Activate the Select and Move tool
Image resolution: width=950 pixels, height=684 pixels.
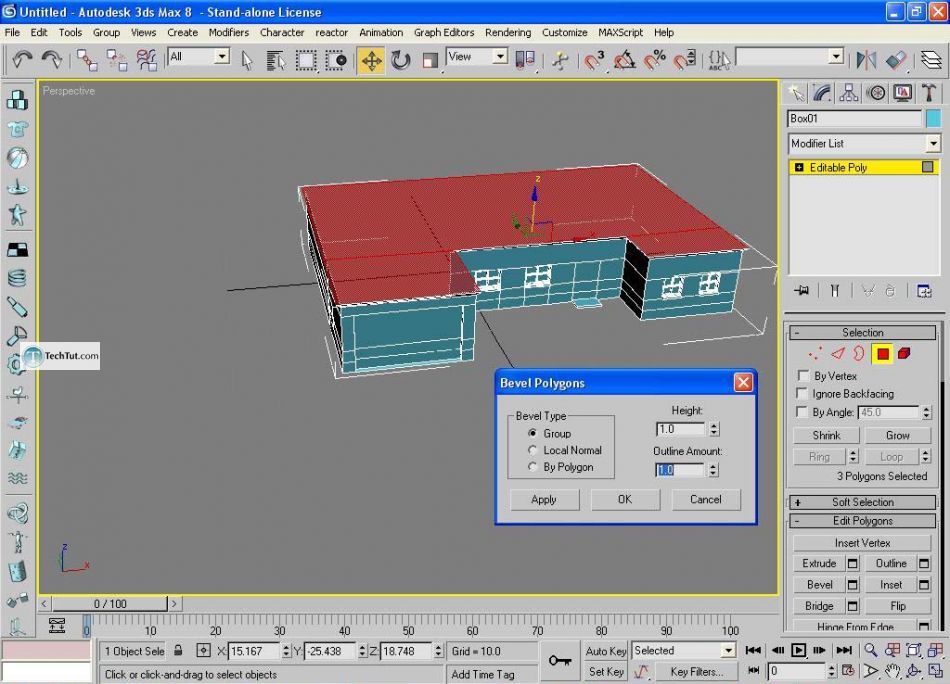click(x=371, y=61)
